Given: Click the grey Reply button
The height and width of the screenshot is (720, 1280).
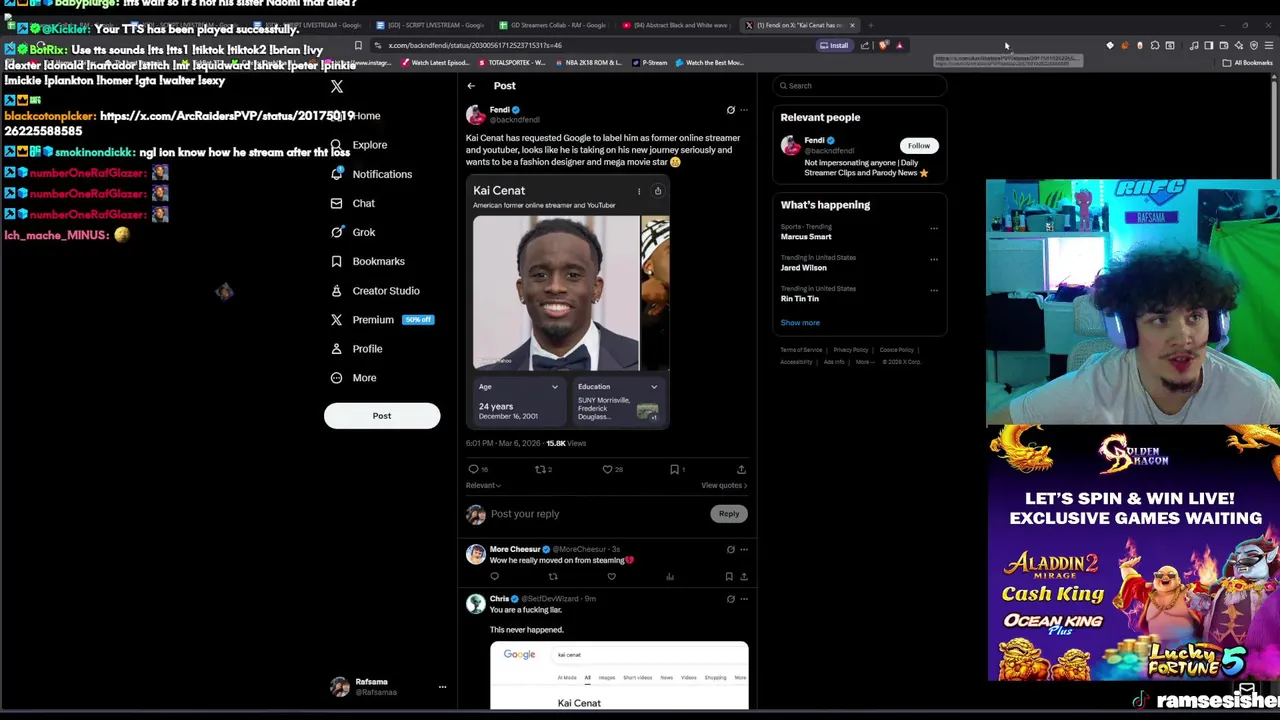Looking at the screenshot, I should (729, 514).
